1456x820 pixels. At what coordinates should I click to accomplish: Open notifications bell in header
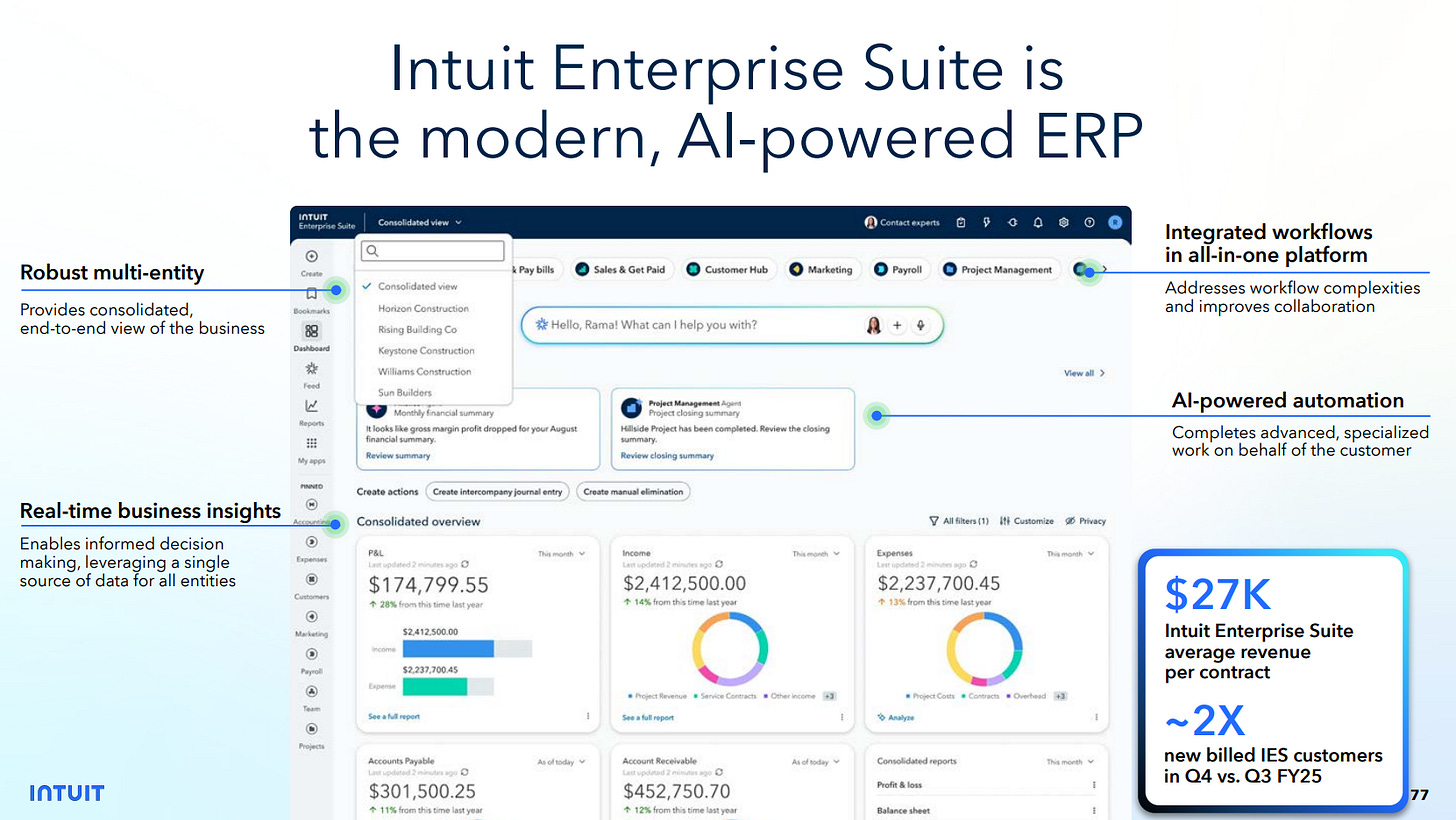pos(1038,223)
